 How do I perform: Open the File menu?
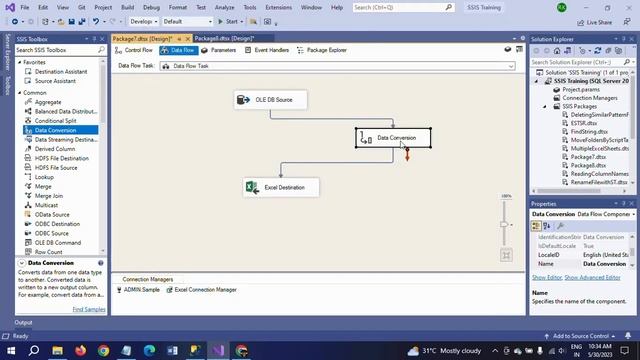click(24, 7)
